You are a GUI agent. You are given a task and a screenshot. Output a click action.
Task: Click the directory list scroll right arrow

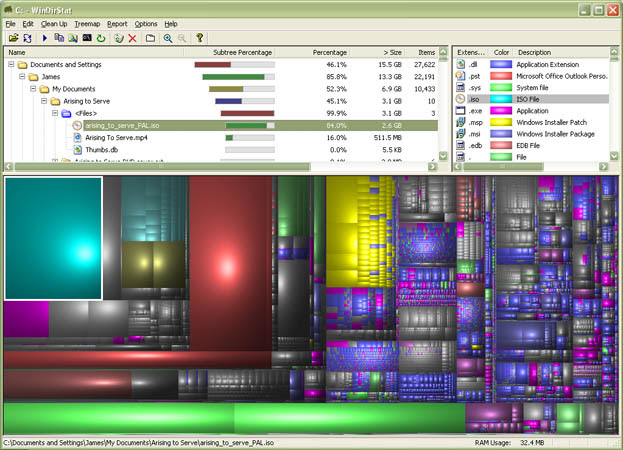433,166
